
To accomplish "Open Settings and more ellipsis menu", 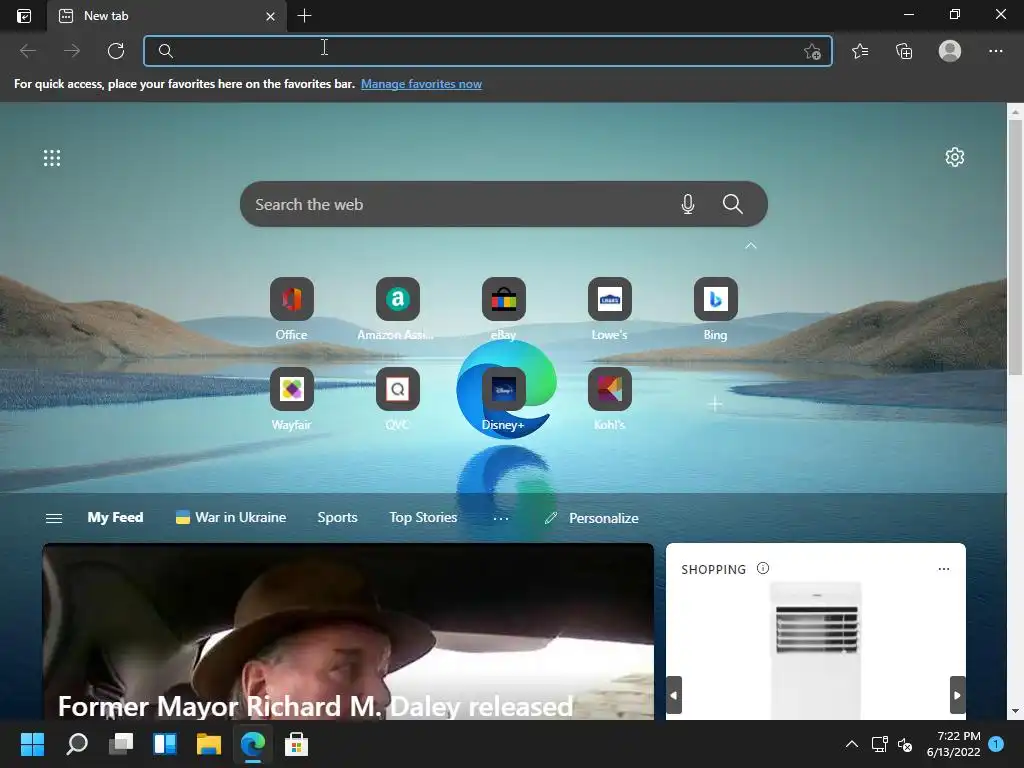I will (995, 51).
